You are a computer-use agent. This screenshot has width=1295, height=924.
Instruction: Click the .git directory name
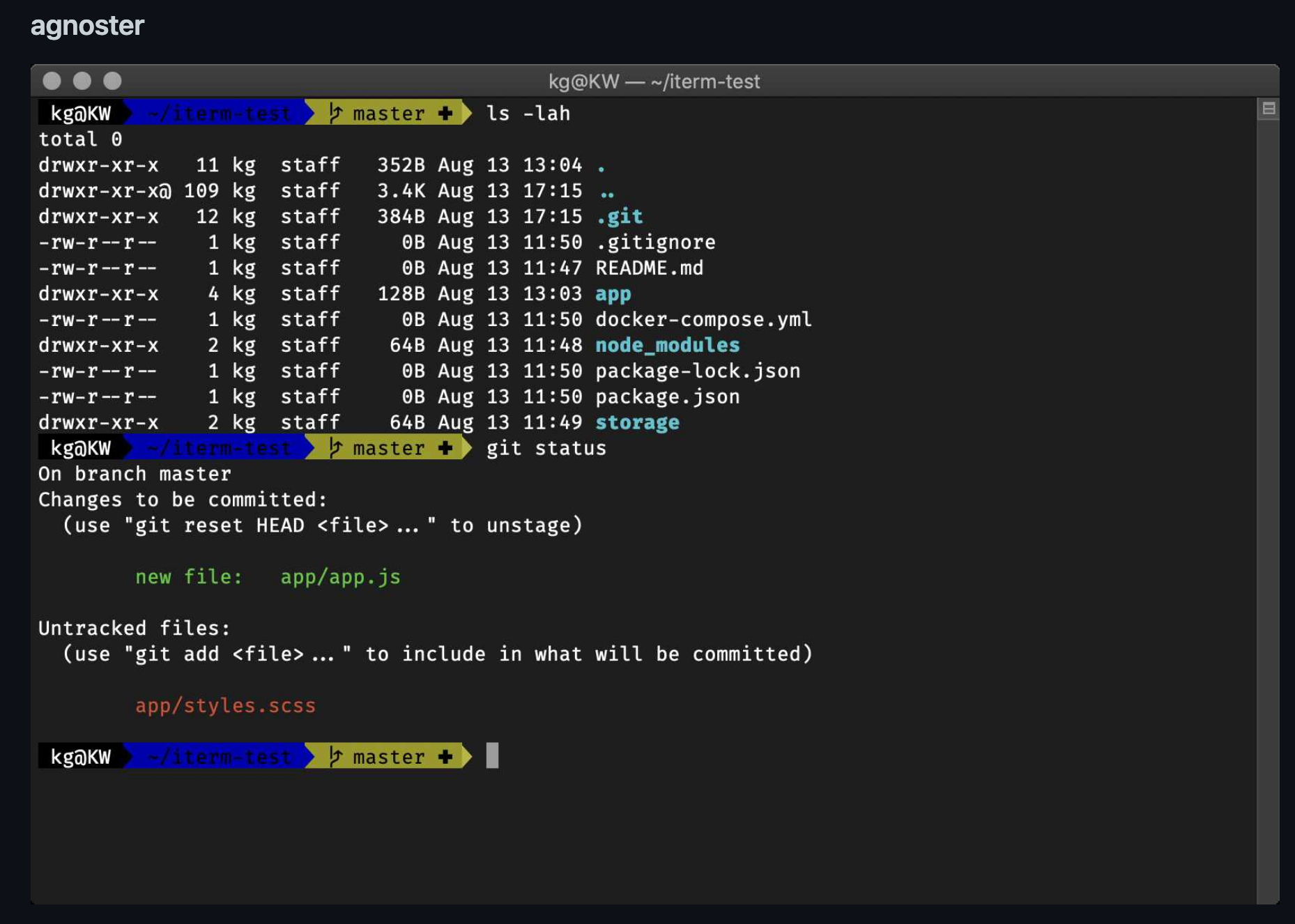tap(619, 216)
